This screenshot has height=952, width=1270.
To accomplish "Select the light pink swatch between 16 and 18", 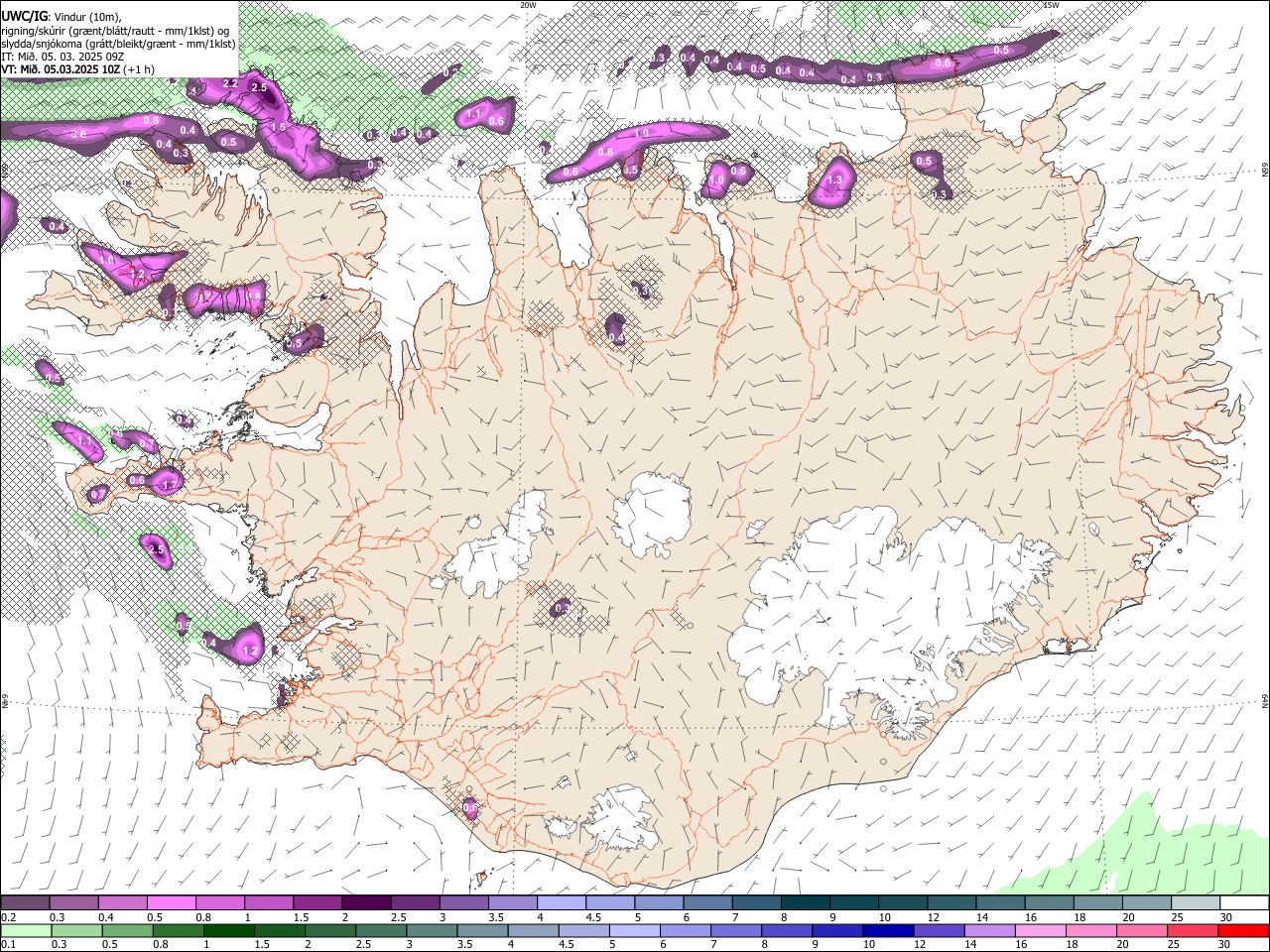I will click(1039, 930).
